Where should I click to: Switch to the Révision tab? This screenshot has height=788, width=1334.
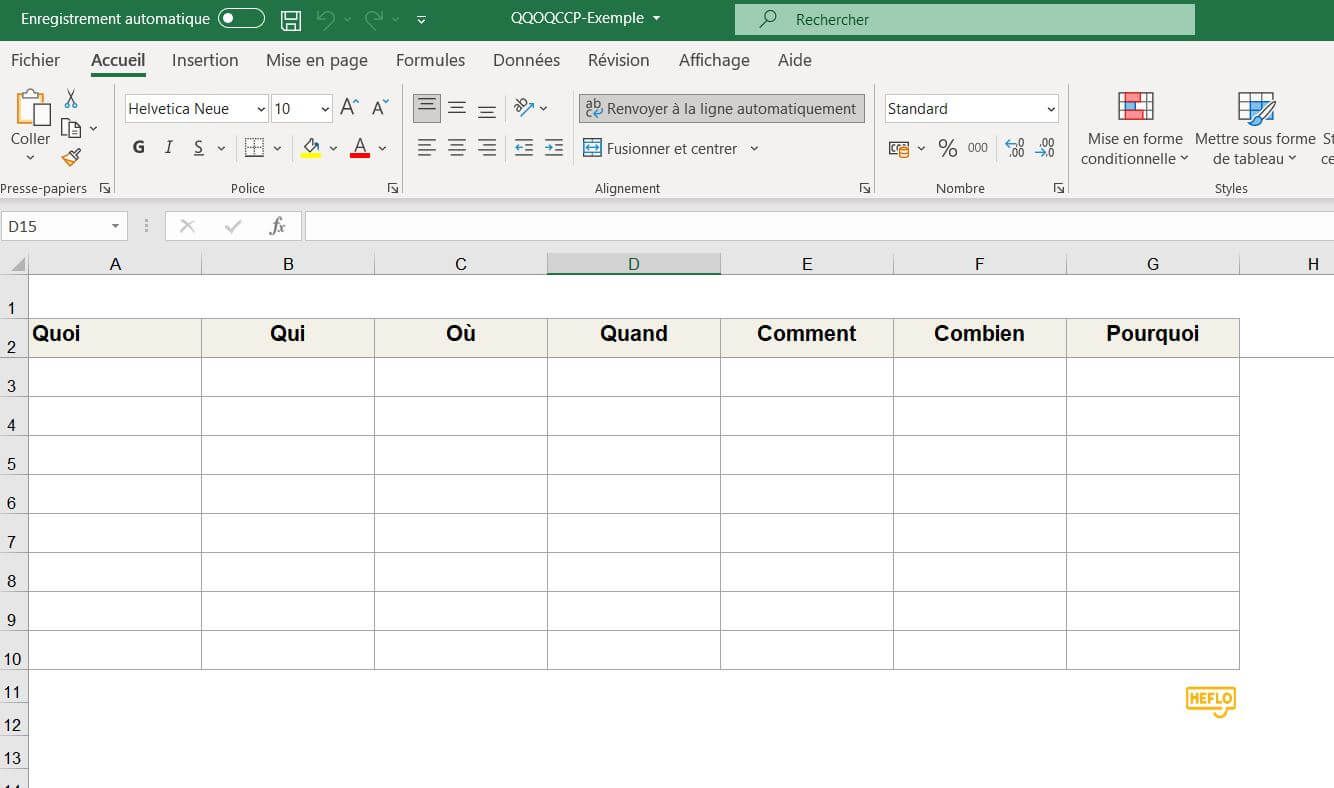(x=619, y=60)
